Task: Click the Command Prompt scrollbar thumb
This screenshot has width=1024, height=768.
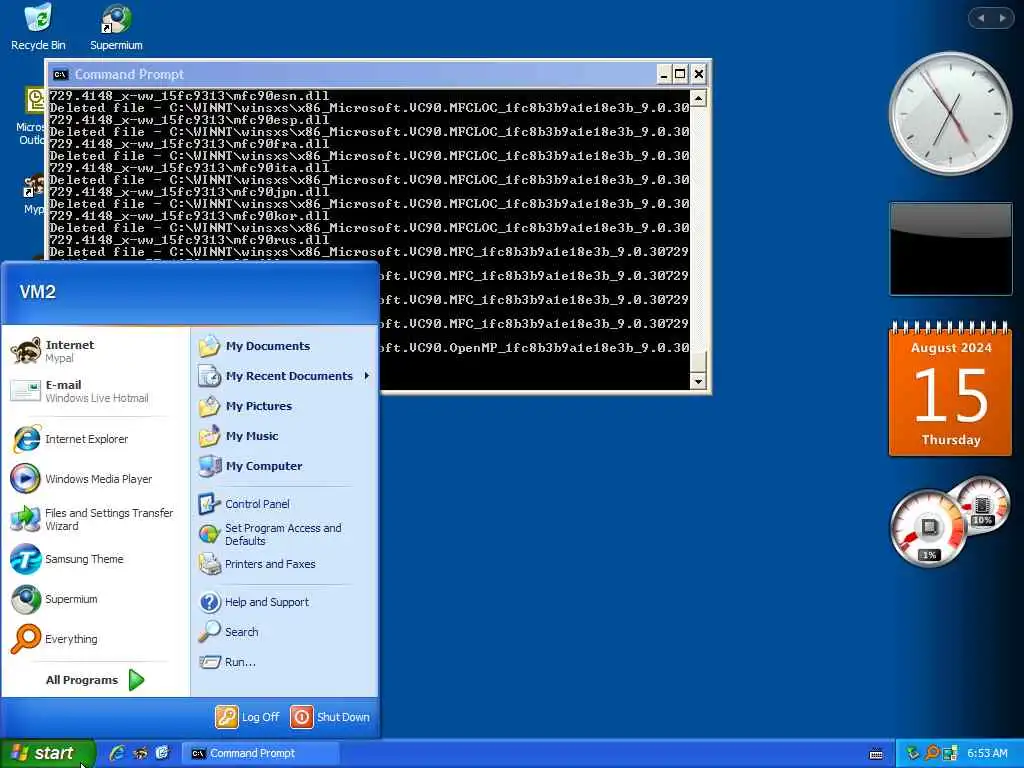Action: tap(697, 361)
